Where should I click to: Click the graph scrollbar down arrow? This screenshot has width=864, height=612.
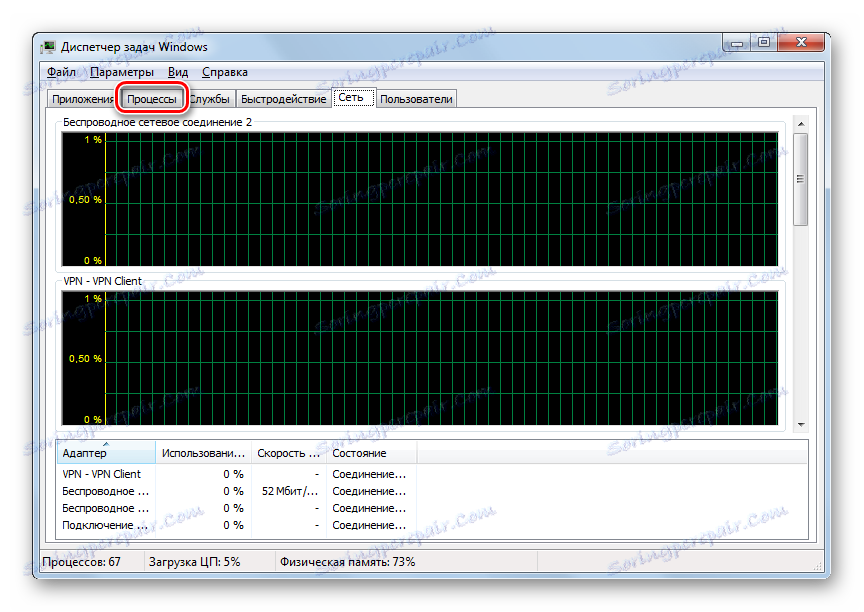coord(801,425)
